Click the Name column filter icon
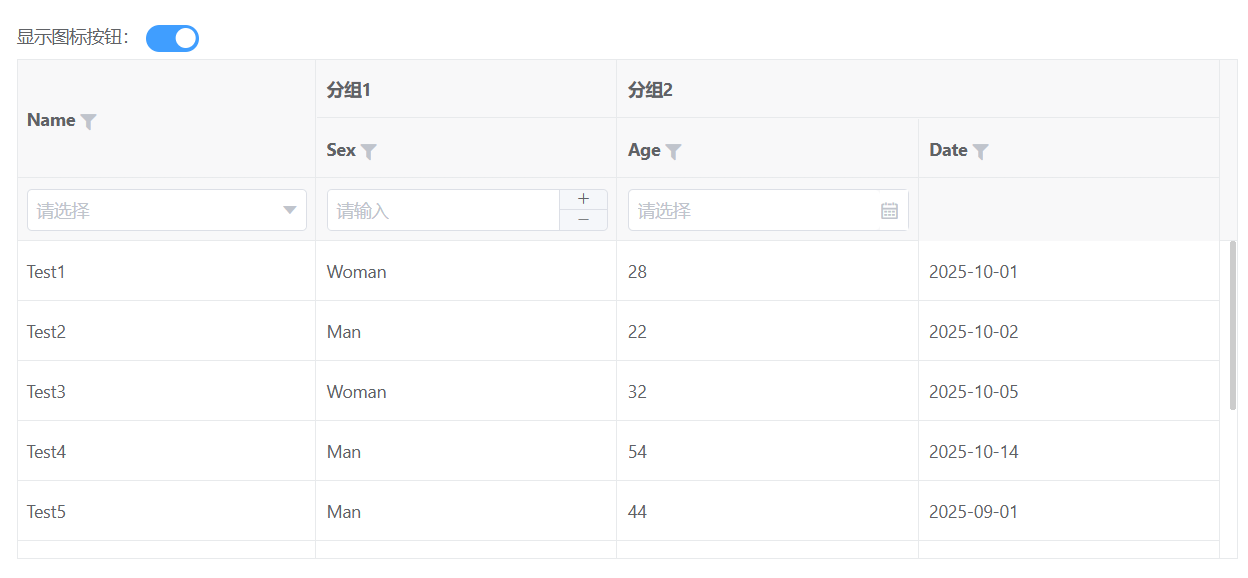 tap(89, 121)
